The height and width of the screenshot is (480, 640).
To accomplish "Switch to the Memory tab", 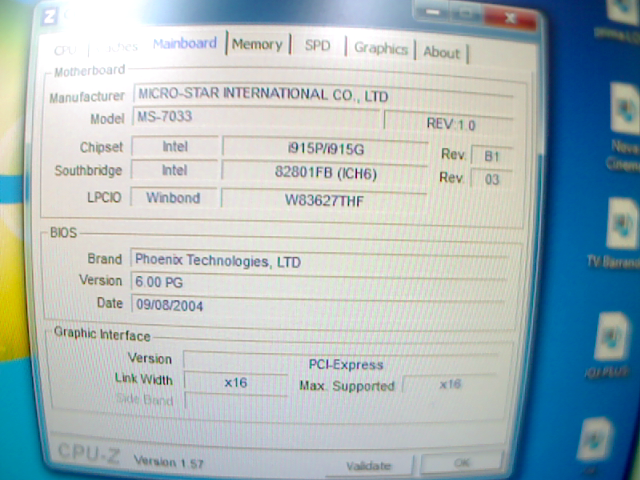I will pos(257,44).
